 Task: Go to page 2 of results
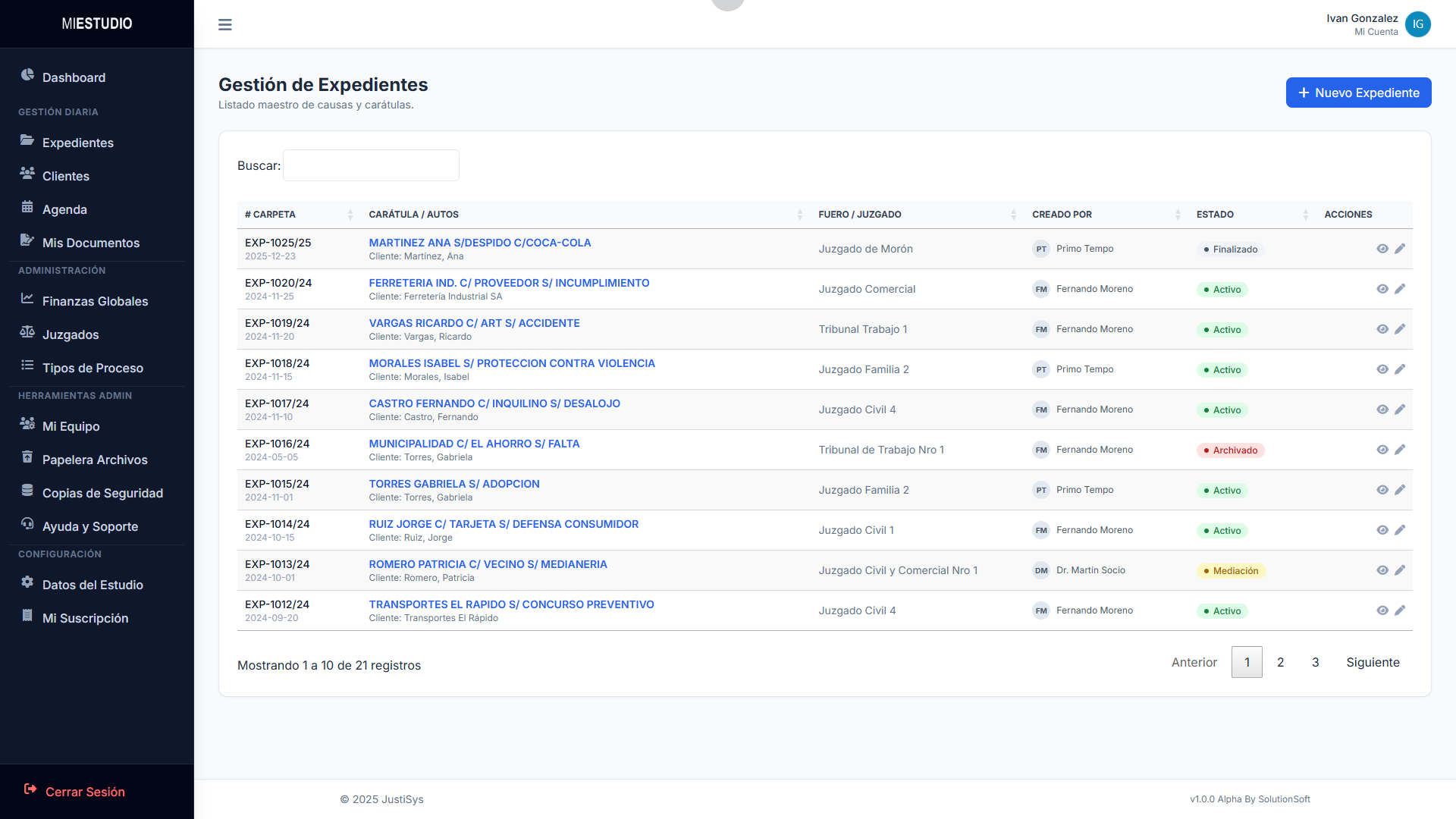[x=1280, y=662]
